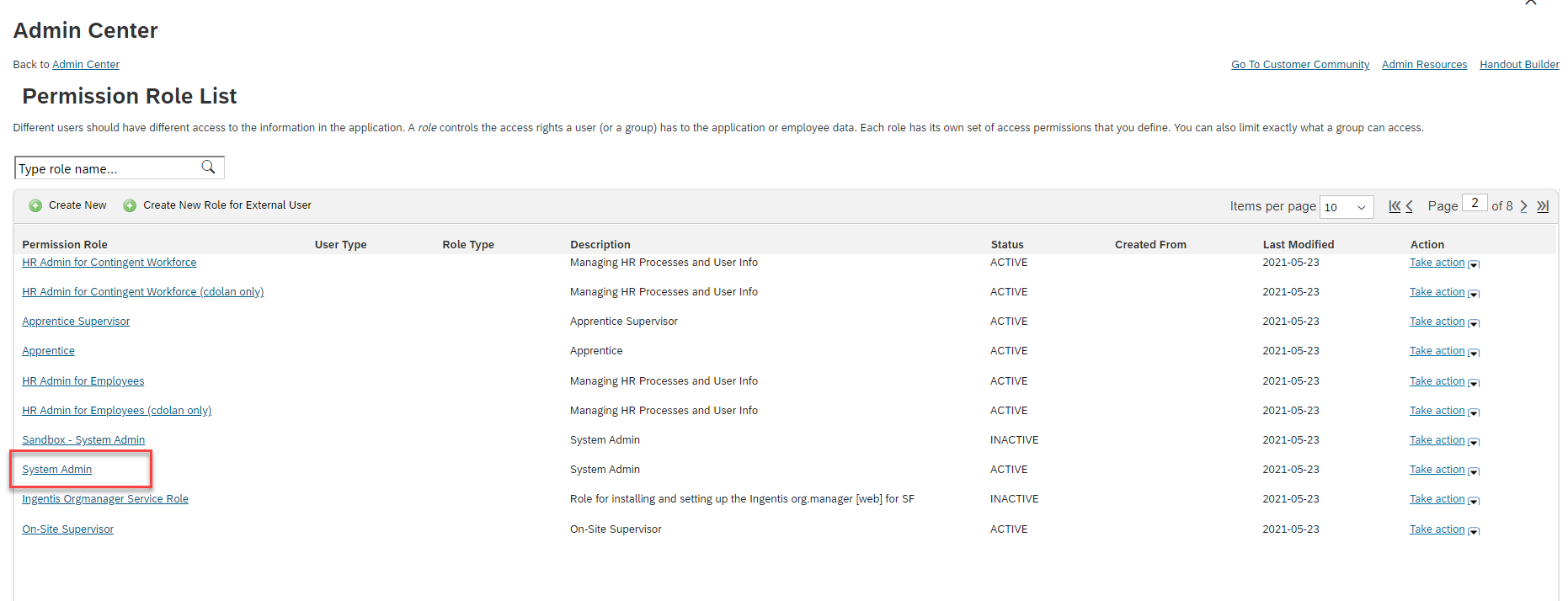Click the Admin Resources link
This screenshot has width=1568, height=601.
tap(1424, 65)
